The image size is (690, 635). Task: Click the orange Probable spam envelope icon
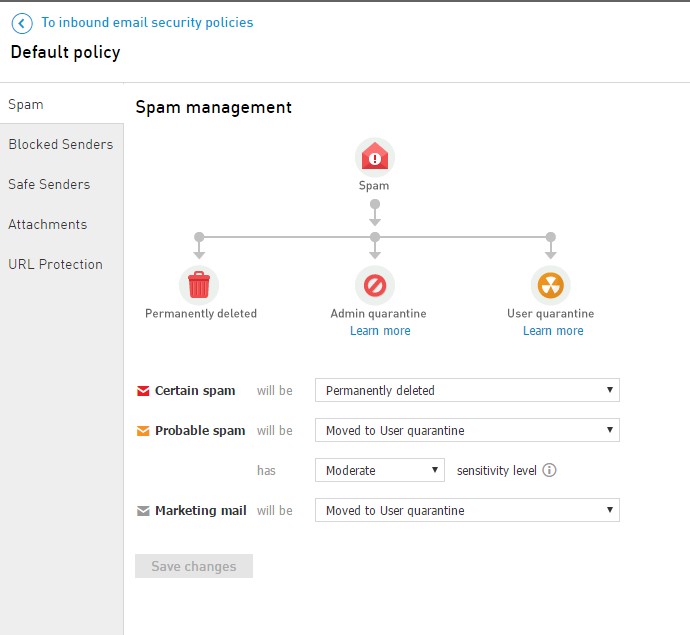click(143, 431)
